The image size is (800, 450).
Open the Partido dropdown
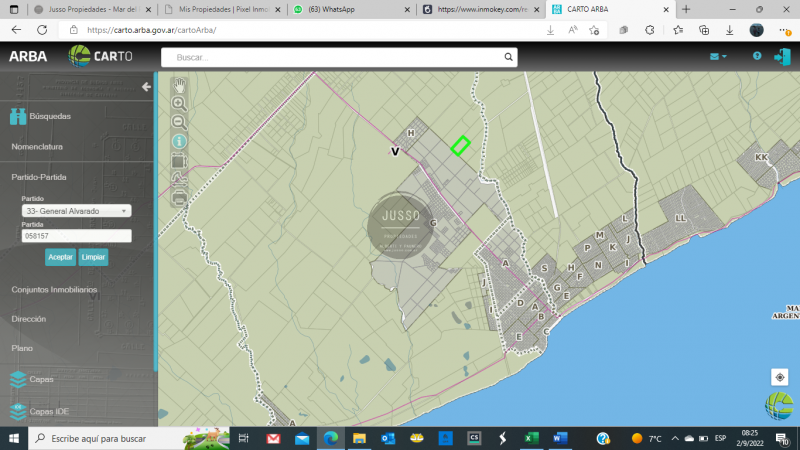76,211
